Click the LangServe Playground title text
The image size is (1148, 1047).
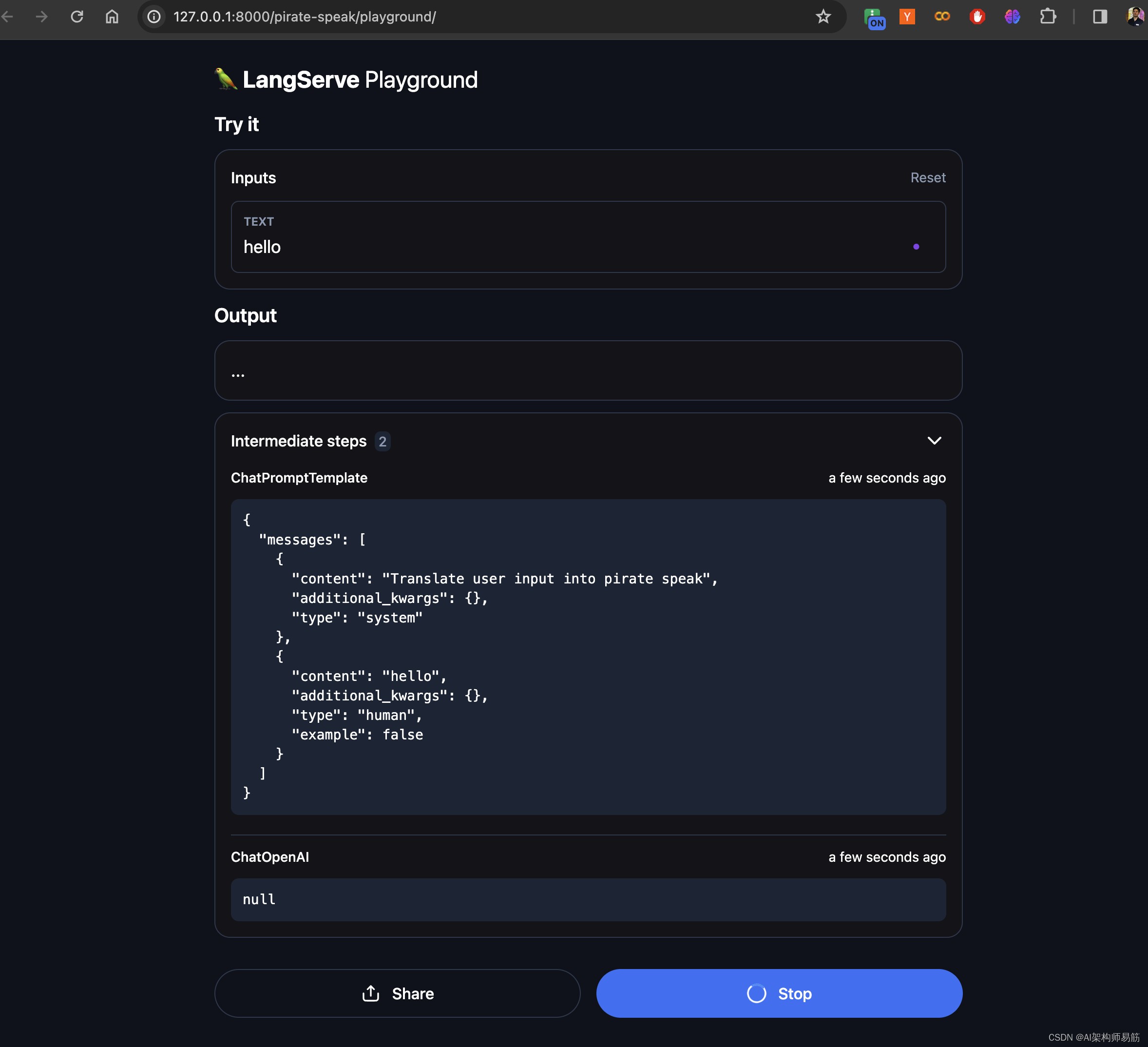(x=360, y=80)
